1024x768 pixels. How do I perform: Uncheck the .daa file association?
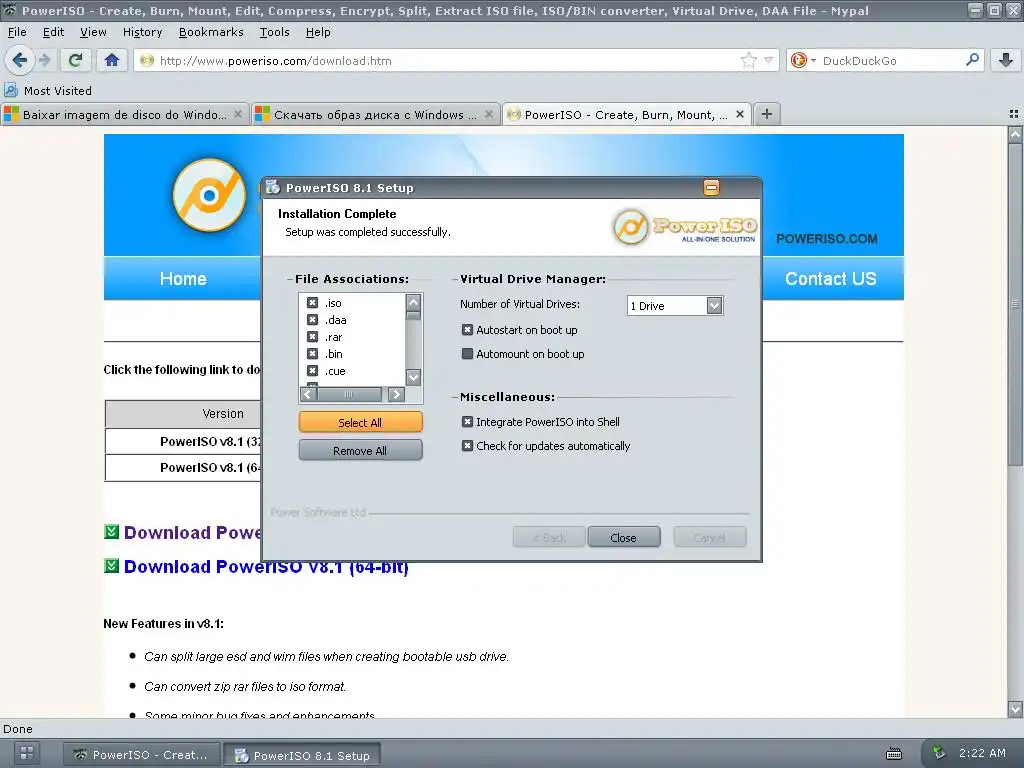click(312, 320)
